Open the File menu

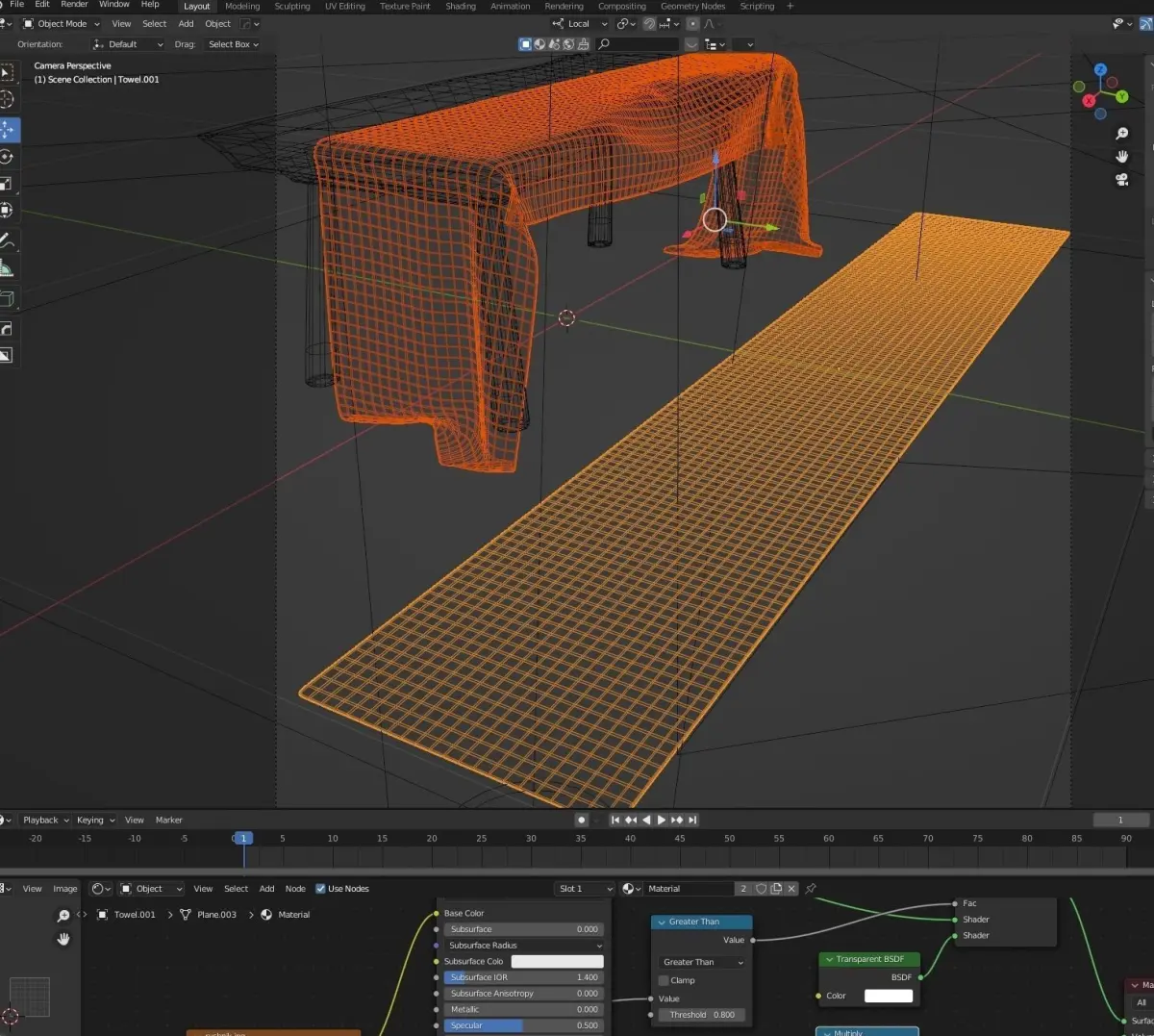[x=16, y=5]
